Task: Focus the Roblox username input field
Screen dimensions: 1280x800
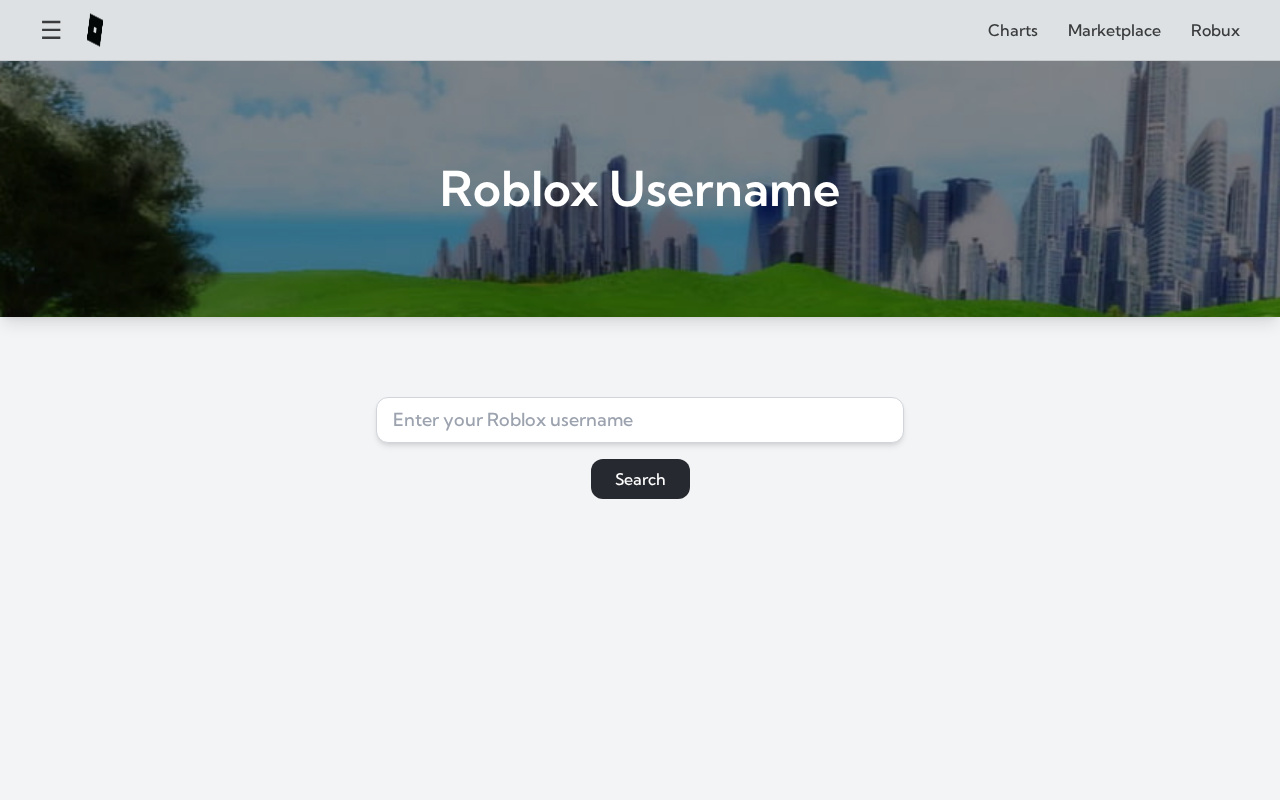Action: 640,420
